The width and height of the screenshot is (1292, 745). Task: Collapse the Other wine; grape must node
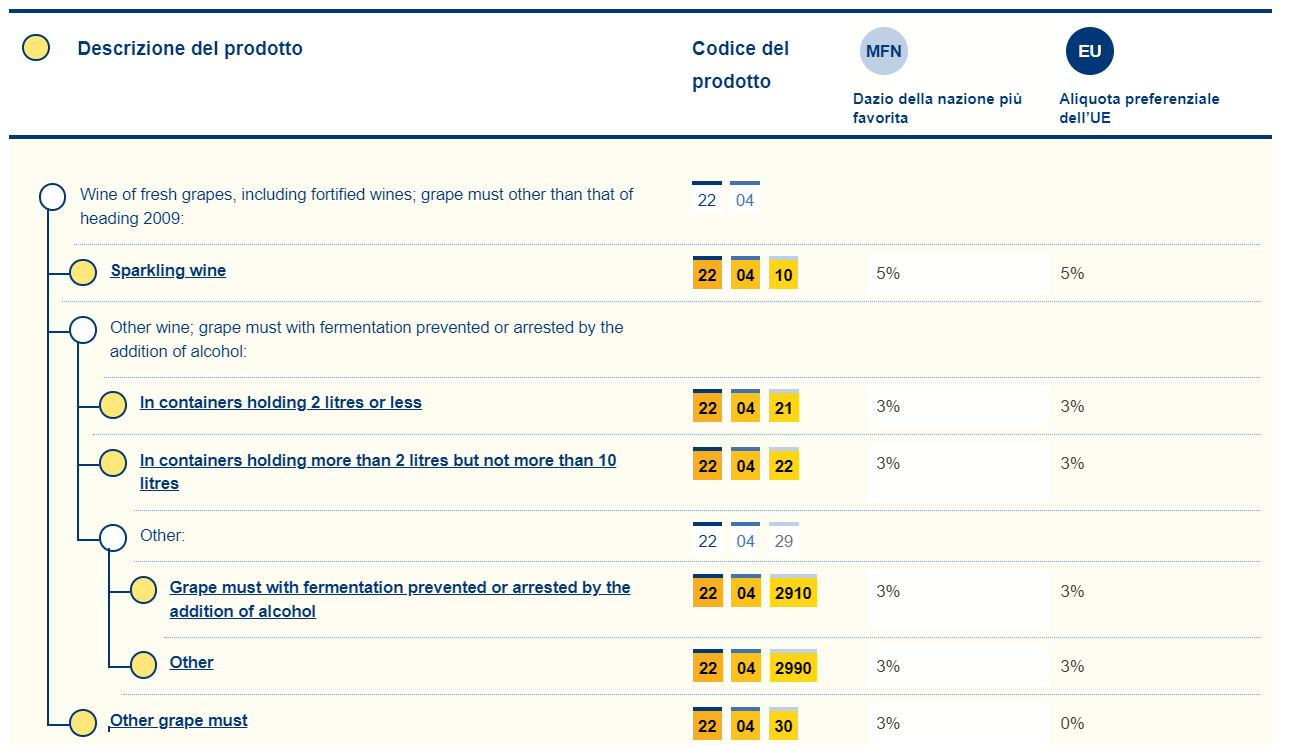(83, 329)
